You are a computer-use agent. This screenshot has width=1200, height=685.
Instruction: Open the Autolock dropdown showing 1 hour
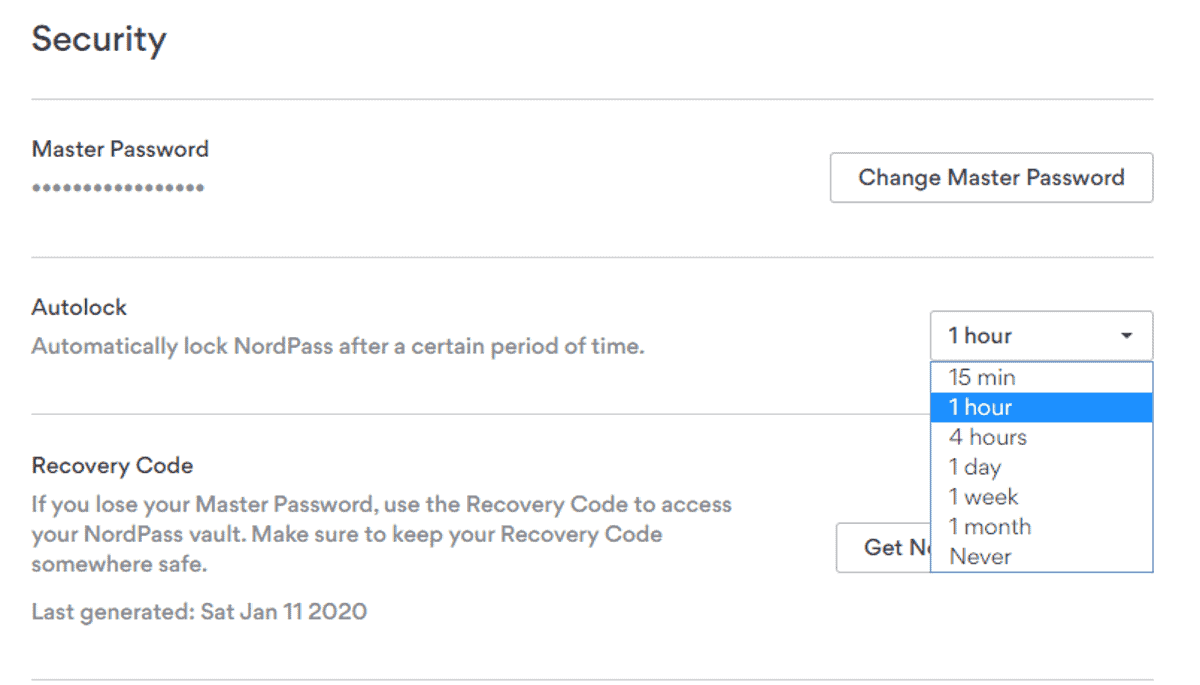point(1041,336)
